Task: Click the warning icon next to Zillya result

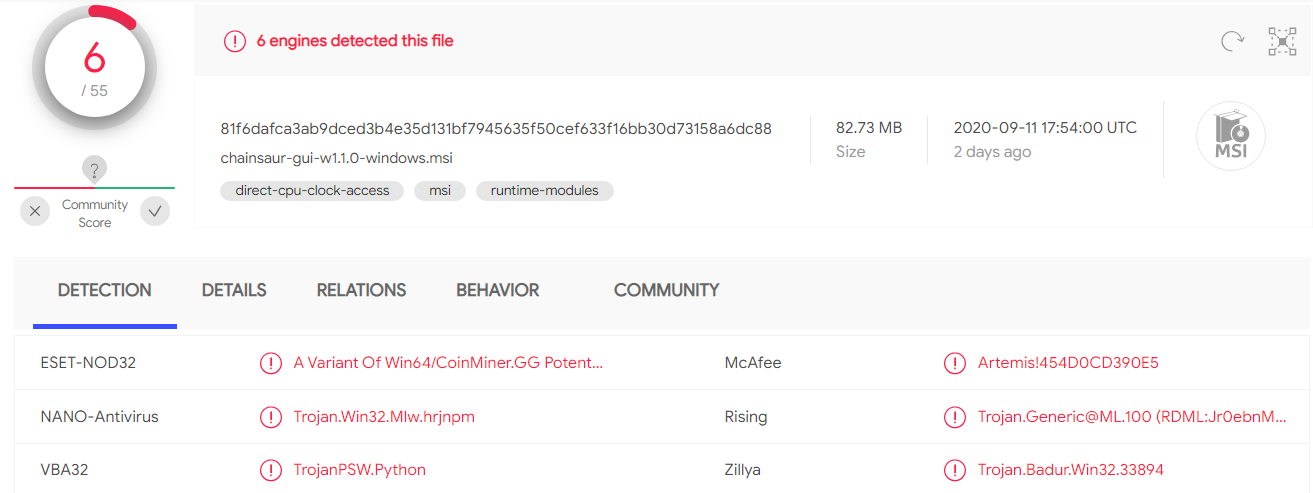Action: pos(955,470)
